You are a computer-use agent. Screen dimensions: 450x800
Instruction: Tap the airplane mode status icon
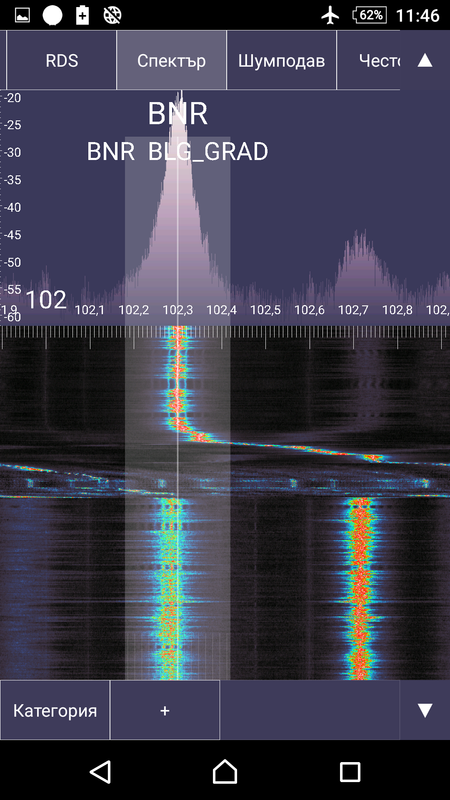tap(330, 15)
